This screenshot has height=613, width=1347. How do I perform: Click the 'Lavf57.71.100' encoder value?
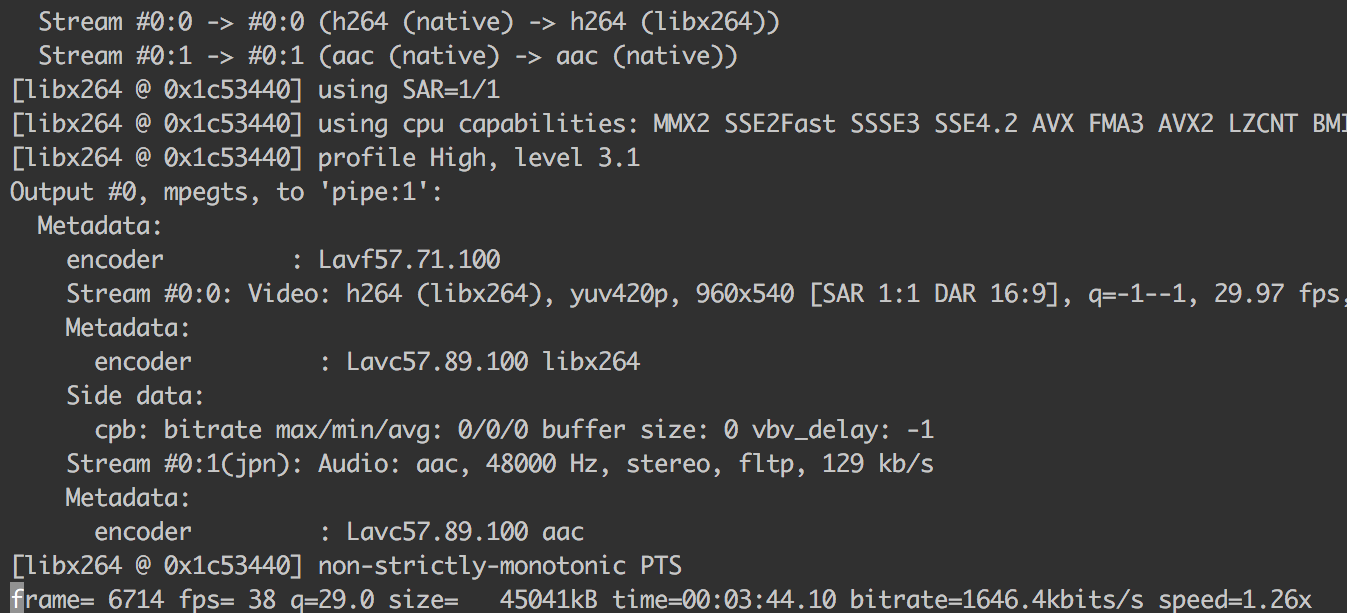click(410, 260)
